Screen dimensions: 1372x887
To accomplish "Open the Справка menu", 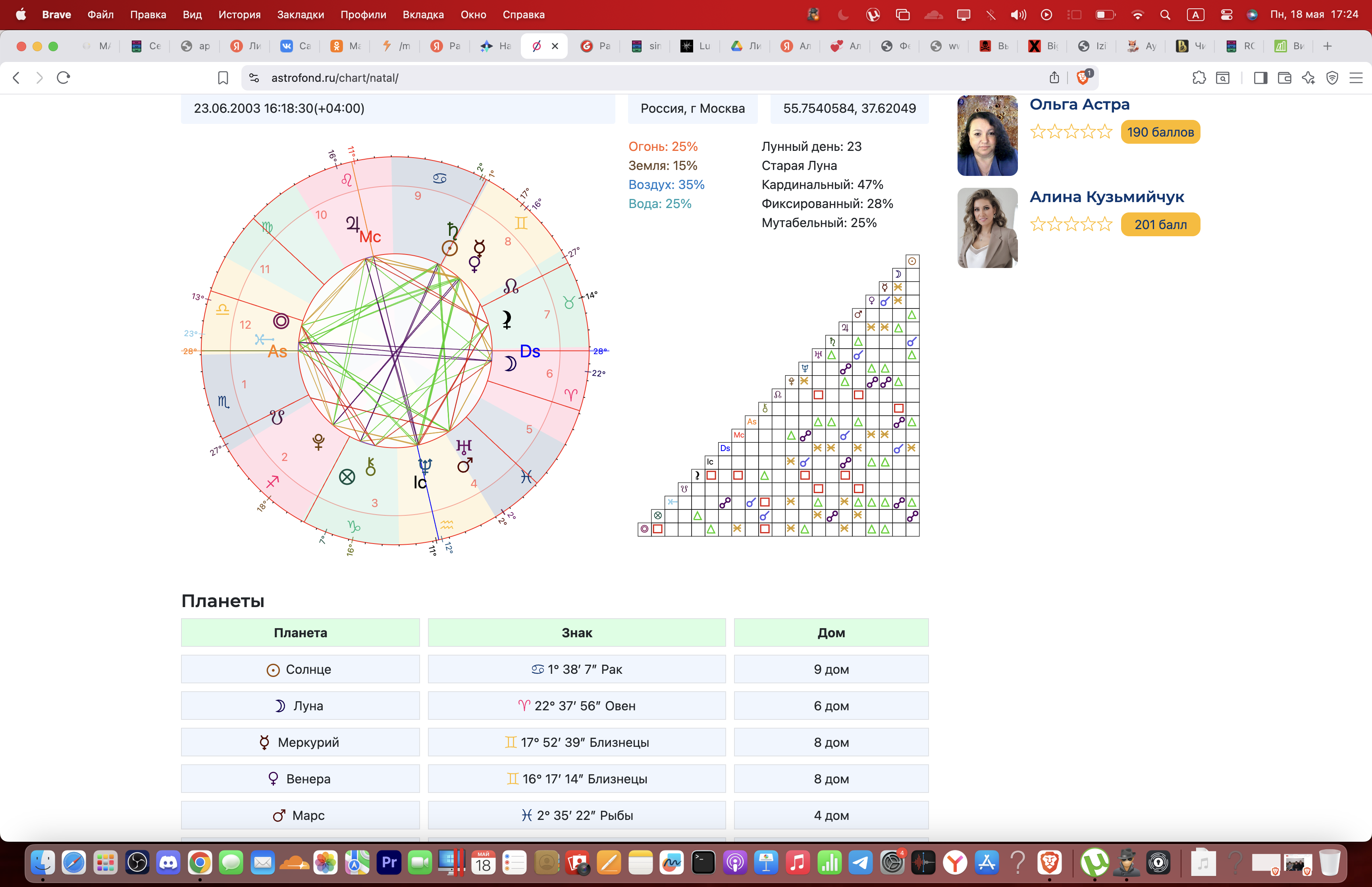I will pos(523,14).
